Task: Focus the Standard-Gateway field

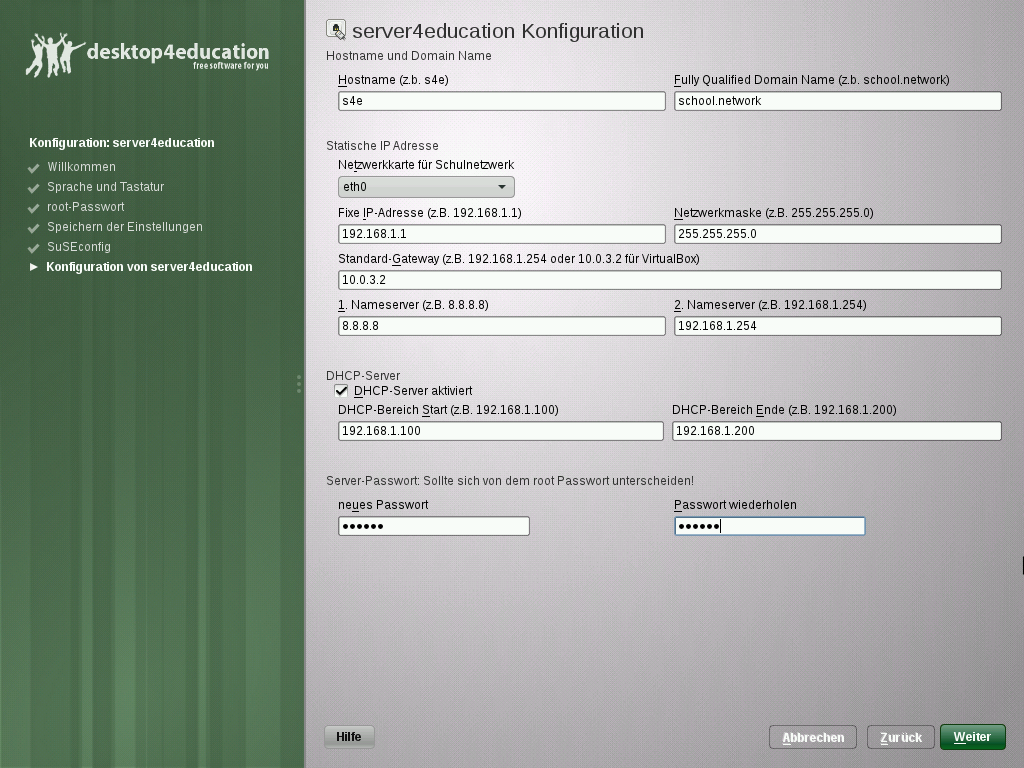Action: pos(669,280)
